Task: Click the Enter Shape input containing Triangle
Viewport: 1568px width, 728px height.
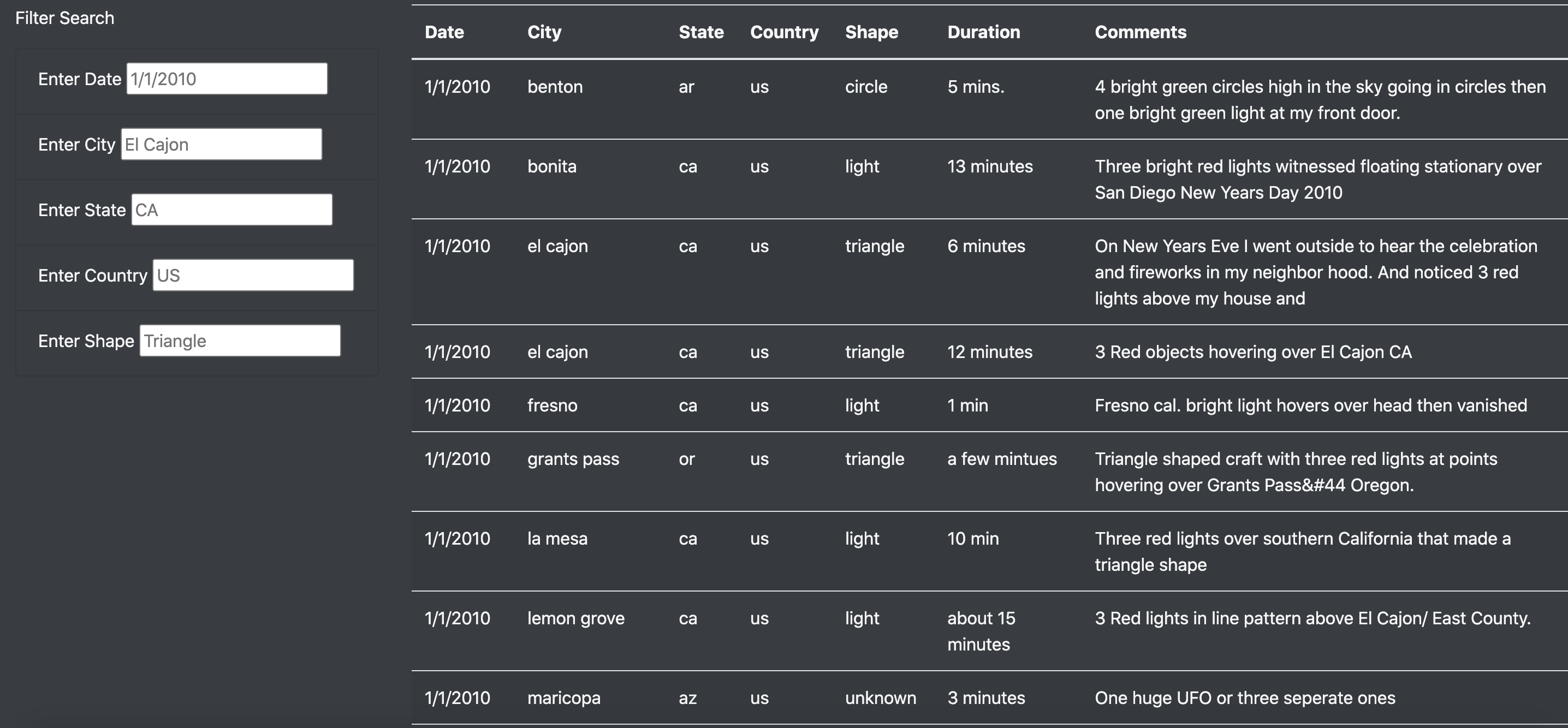Action: coord(239,341)
